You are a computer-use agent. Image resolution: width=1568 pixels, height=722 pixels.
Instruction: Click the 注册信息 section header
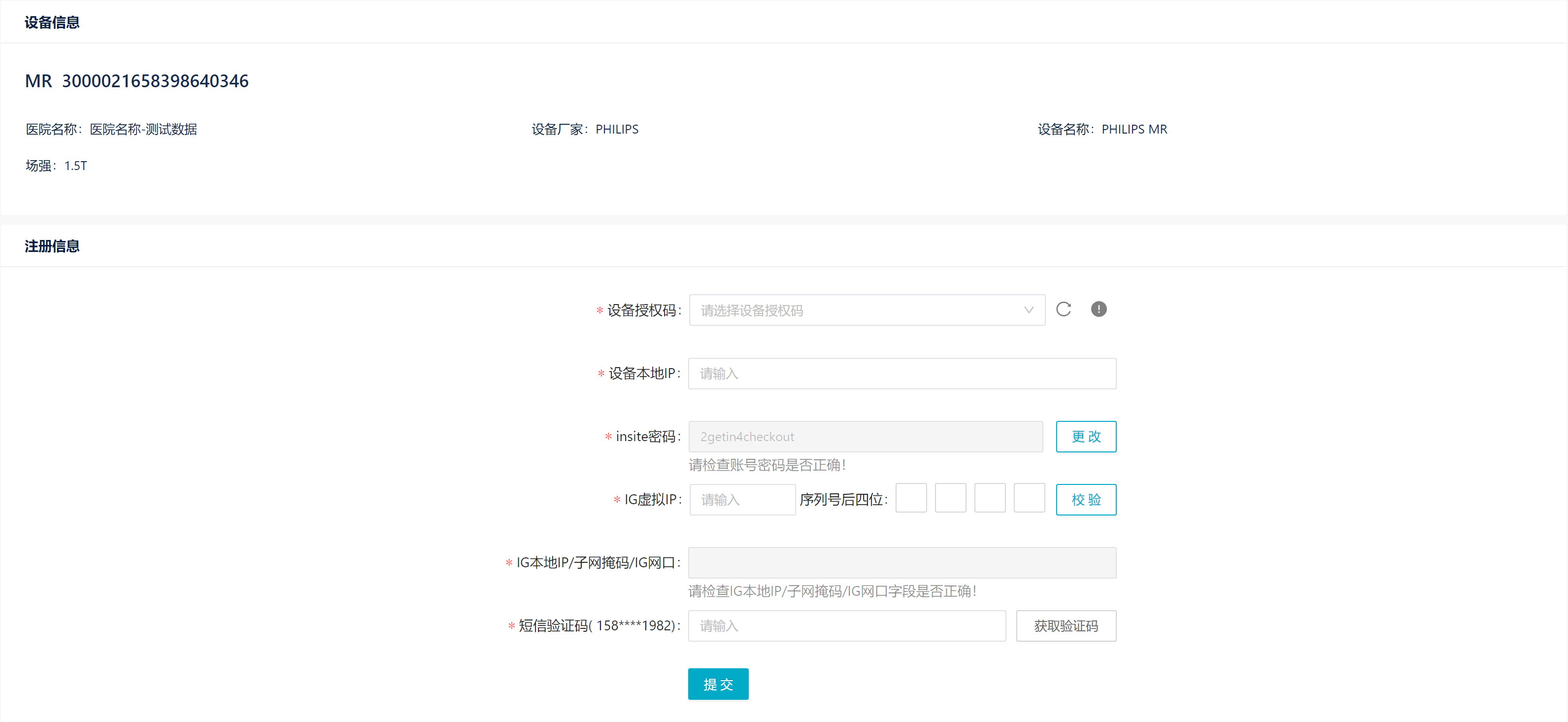(52, 245)
